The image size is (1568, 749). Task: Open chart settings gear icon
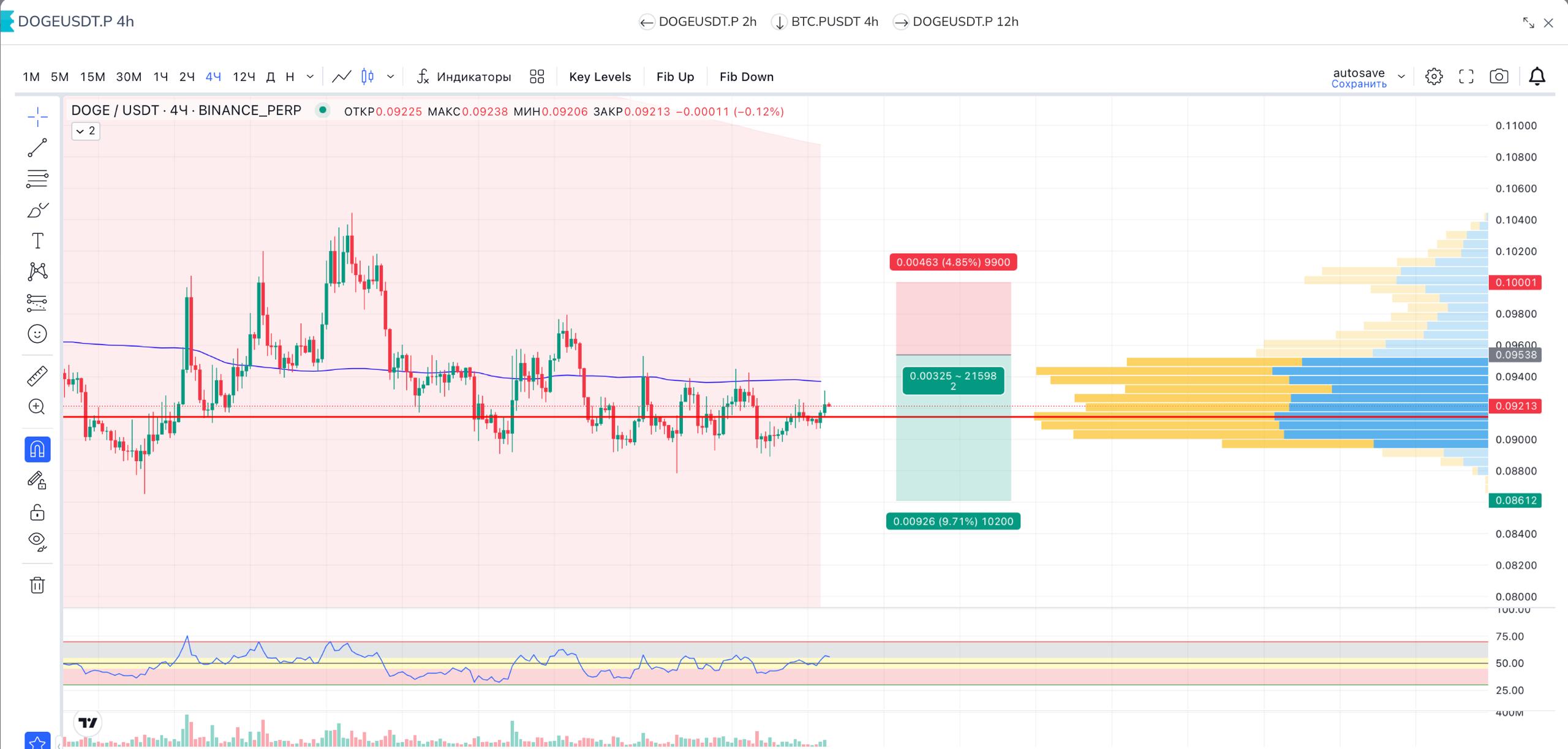click(1434, 77)
